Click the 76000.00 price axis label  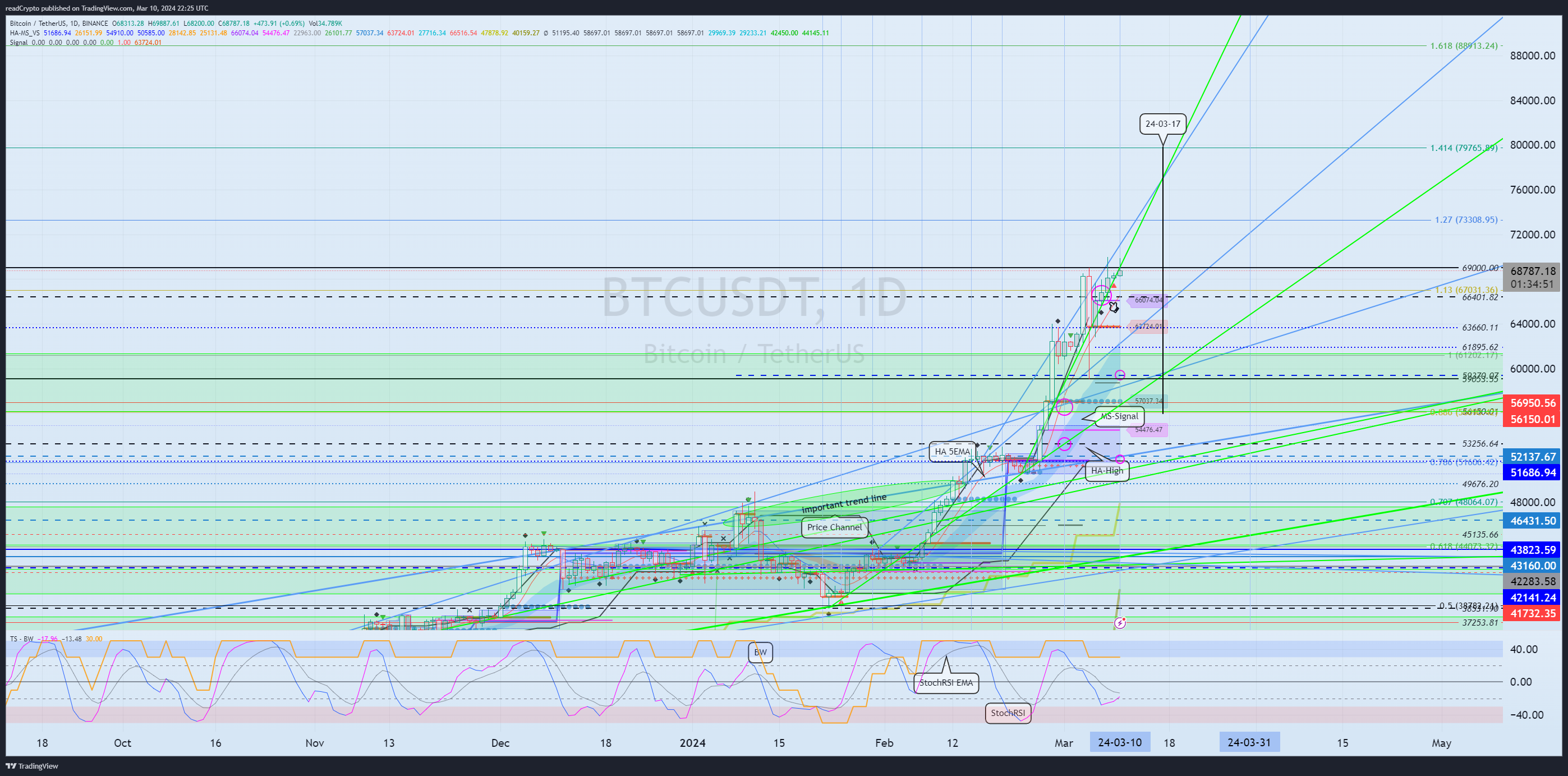click(x=1532, y=189)
